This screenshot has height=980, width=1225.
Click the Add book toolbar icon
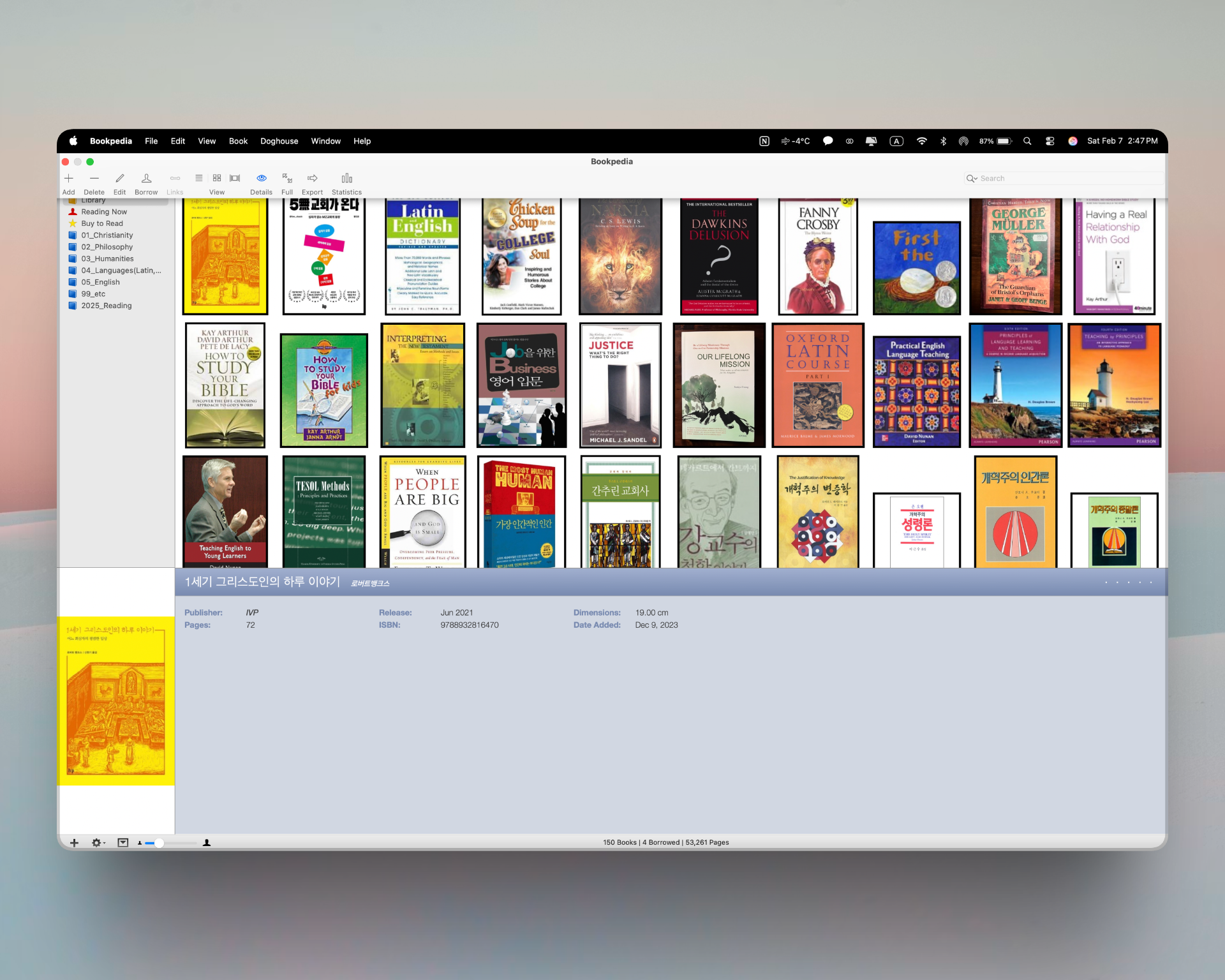(x=69, y=179)
